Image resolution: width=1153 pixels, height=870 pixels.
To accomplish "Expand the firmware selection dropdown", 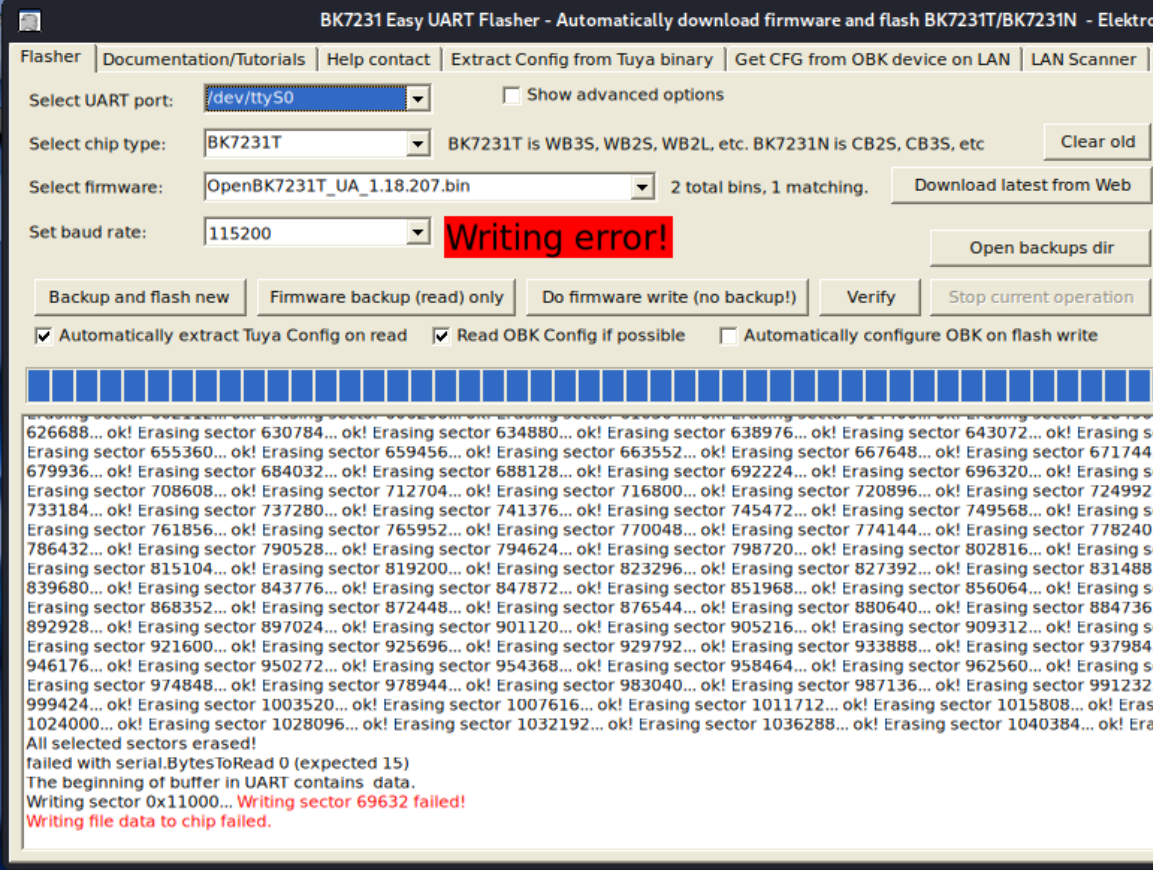I will coord(643,187).
